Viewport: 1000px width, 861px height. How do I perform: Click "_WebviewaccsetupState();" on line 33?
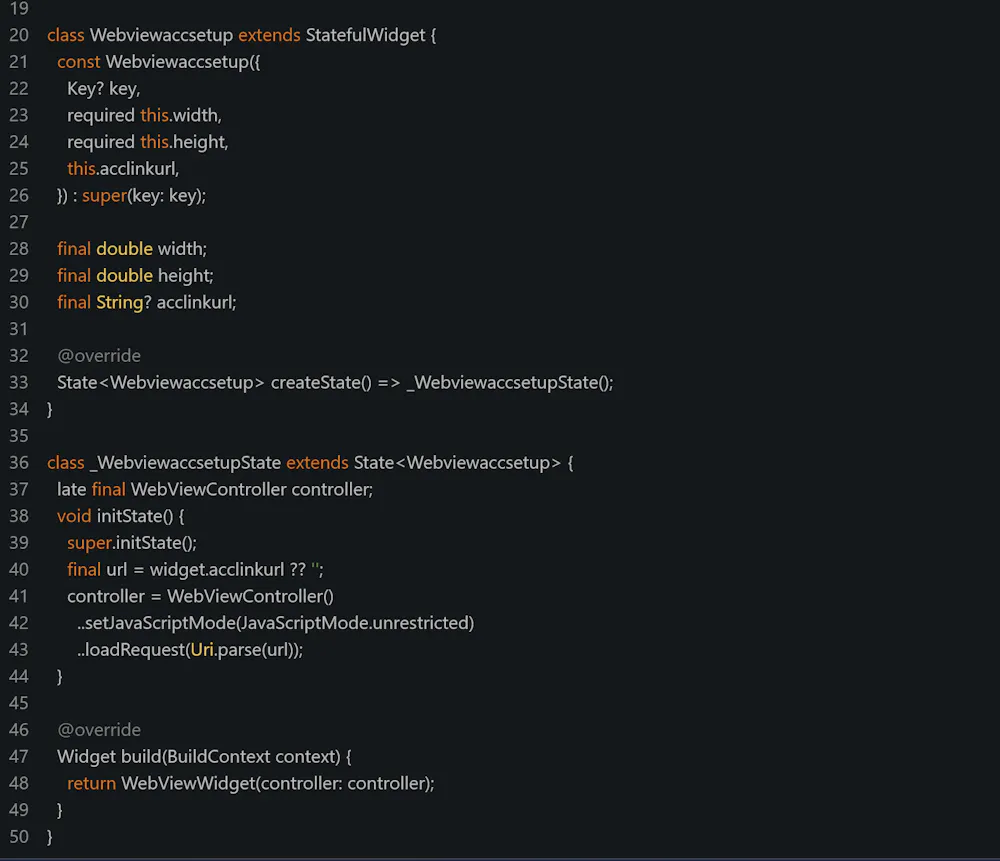[510, 383]
